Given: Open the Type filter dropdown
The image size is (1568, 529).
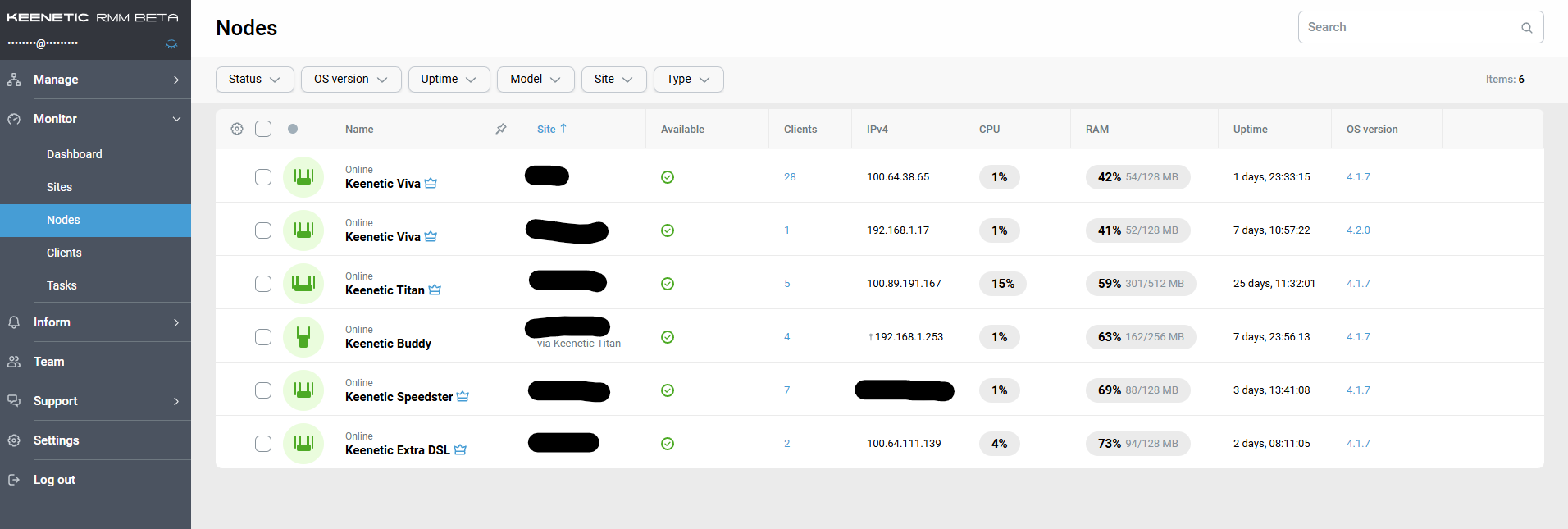Looking at the screenshot, I should pyautogui.click(x=689, y=80).
